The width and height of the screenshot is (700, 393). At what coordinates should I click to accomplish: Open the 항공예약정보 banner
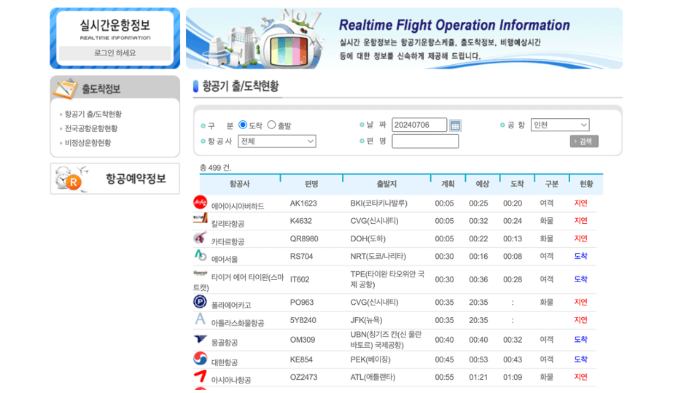coord(115,179)
